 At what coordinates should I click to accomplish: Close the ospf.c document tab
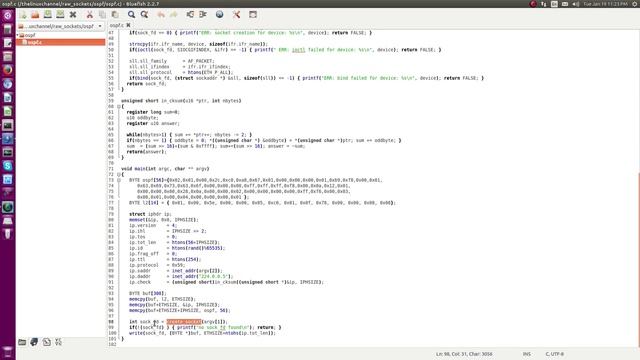[x=128, y=25]
